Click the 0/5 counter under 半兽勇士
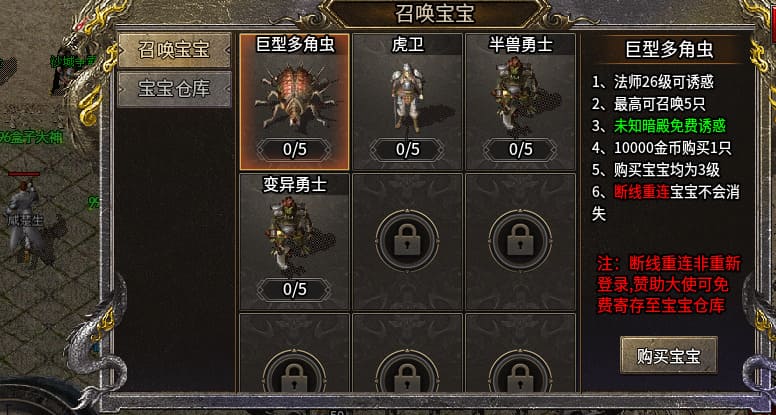Screen dimensions: 776x415 (520, 149)
